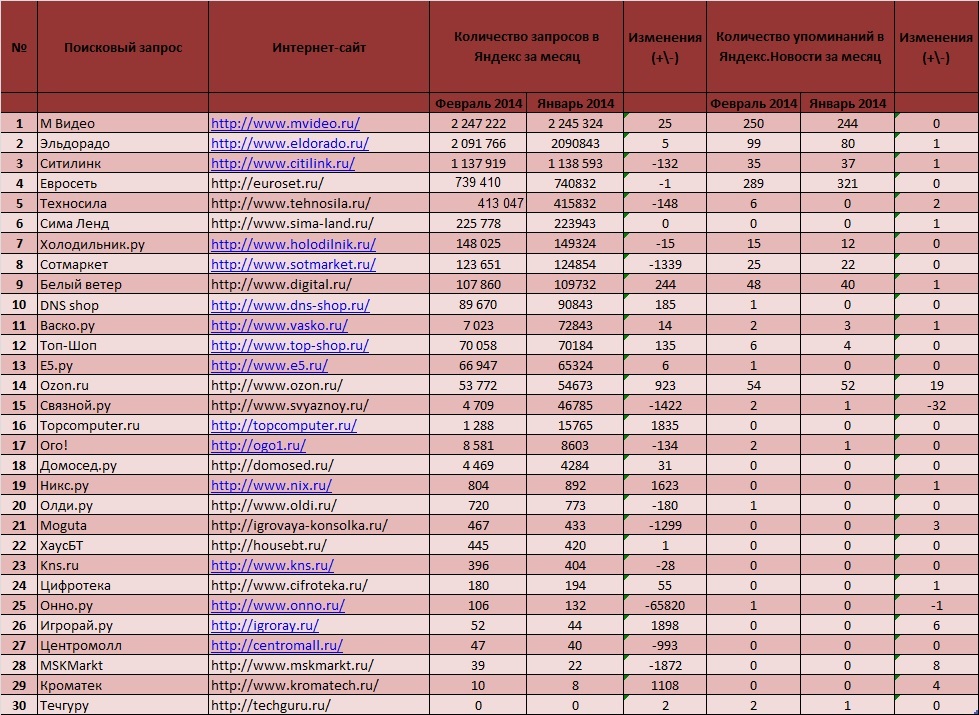
Task: Click the kns.ru hyperlink
Action: [x=272, y=565]
